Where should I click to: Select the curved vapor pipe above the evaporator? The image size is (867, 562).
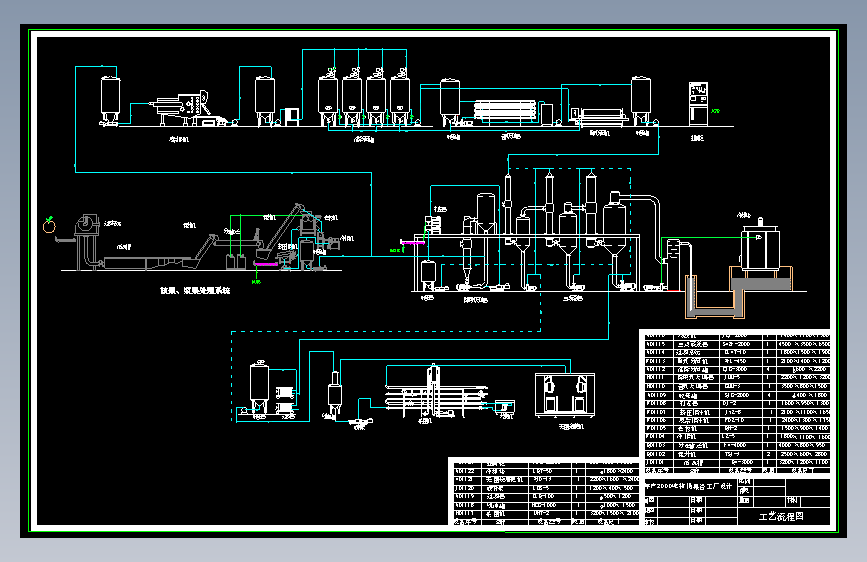click(x=641, y=226)
